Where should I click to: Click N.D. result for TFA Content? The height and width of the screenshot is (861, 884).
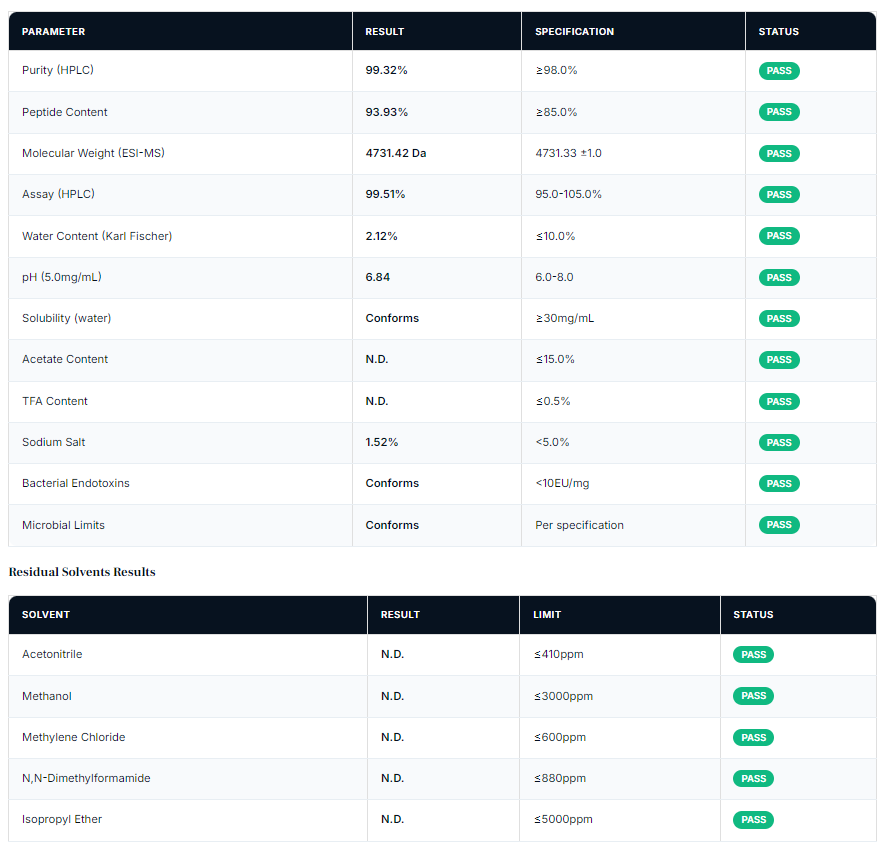coord(377,401)
